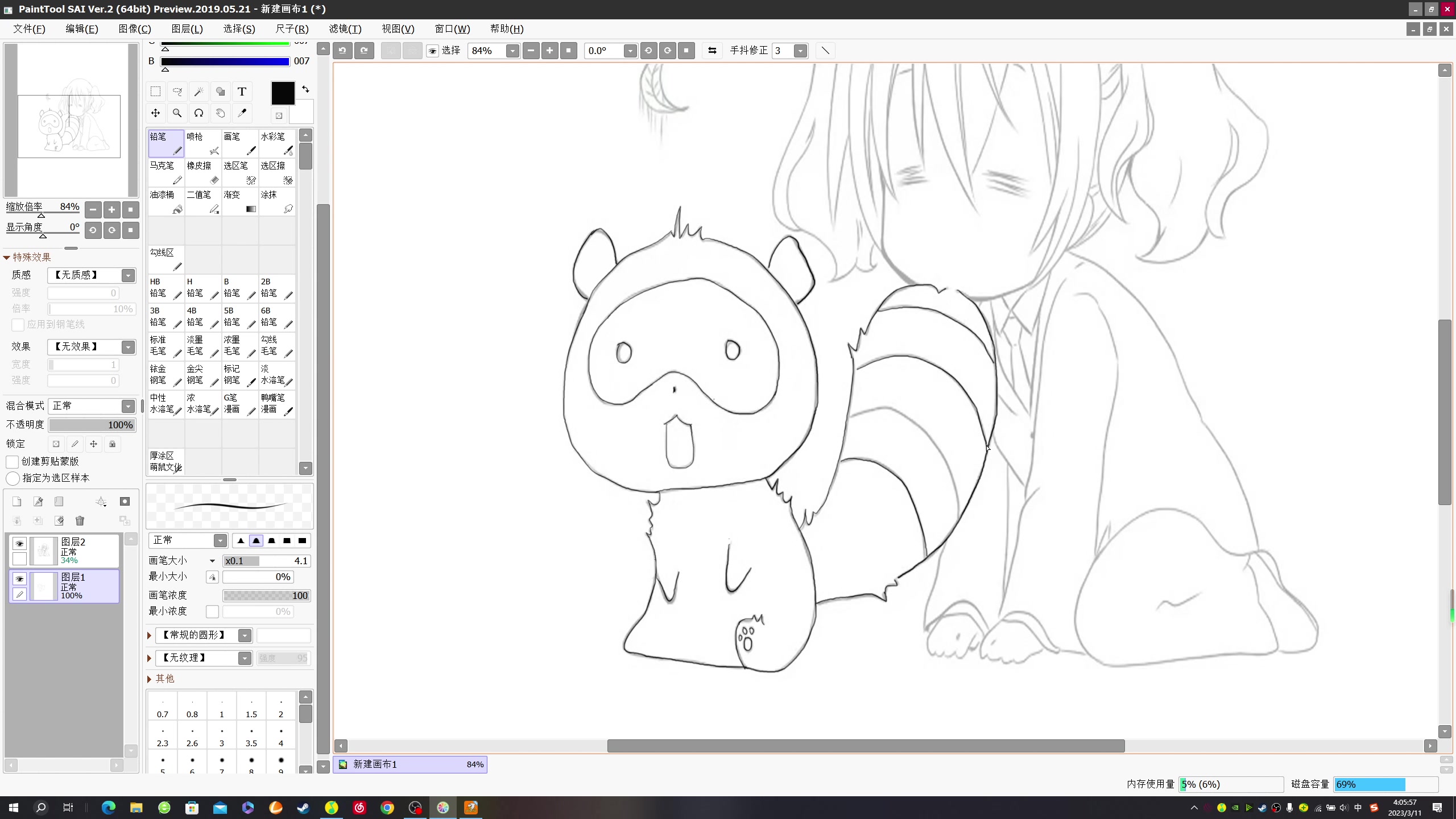Viewport: 1456px width, 819px height.
Task: Reset 显示角度 rotation with square button
Action: point(130,230)
